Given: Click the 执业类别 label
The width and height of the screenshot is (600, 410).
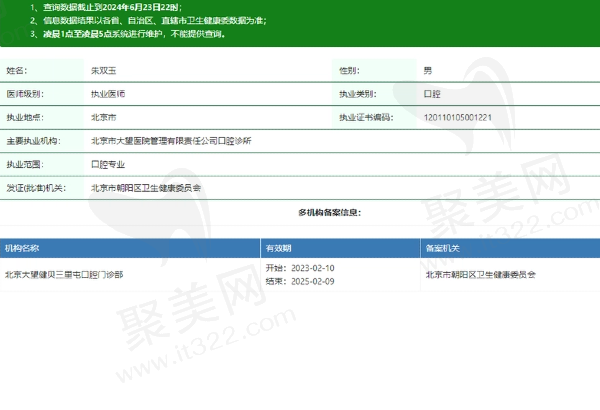Looking at the screenshot, I should coord(358,94).
